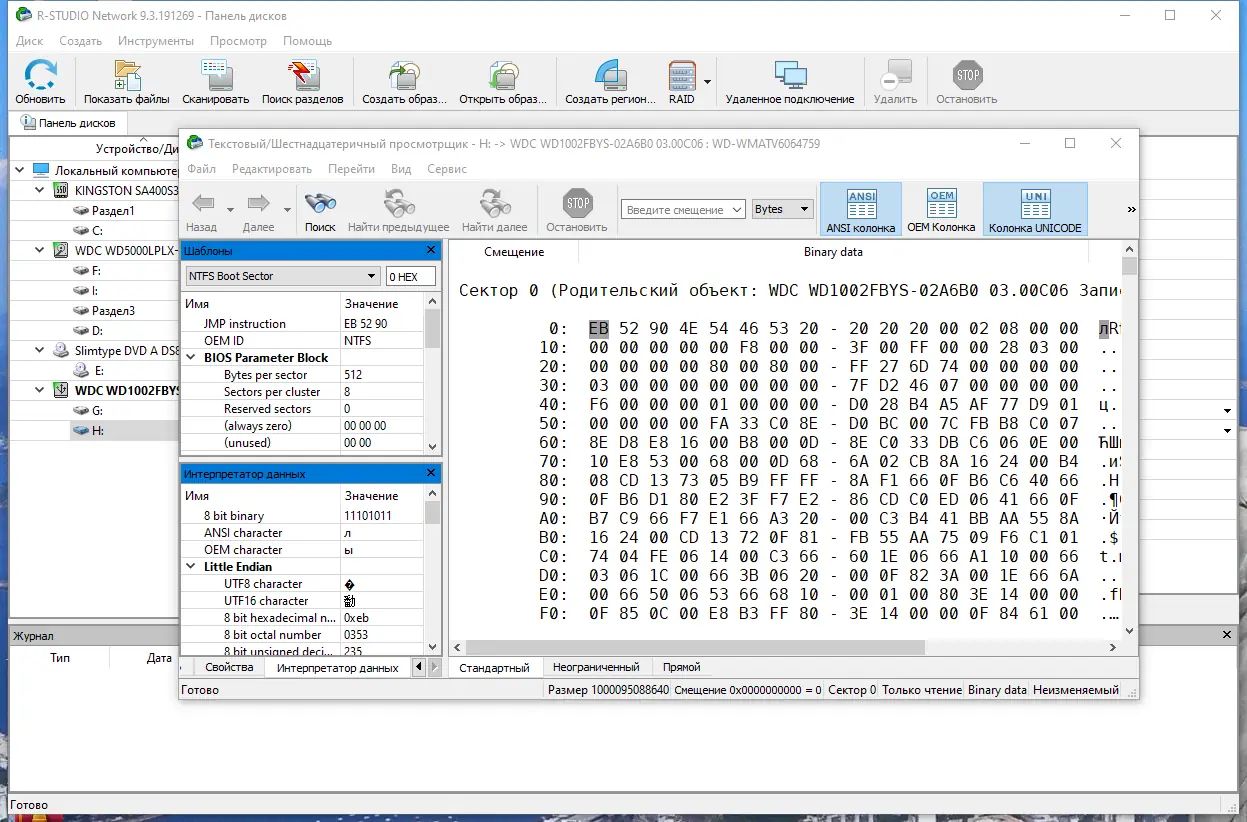Click Найти предыдущее search icon
Viewport: 1247px width, 822px height.
pyautogui.click(x=399, y=204)
